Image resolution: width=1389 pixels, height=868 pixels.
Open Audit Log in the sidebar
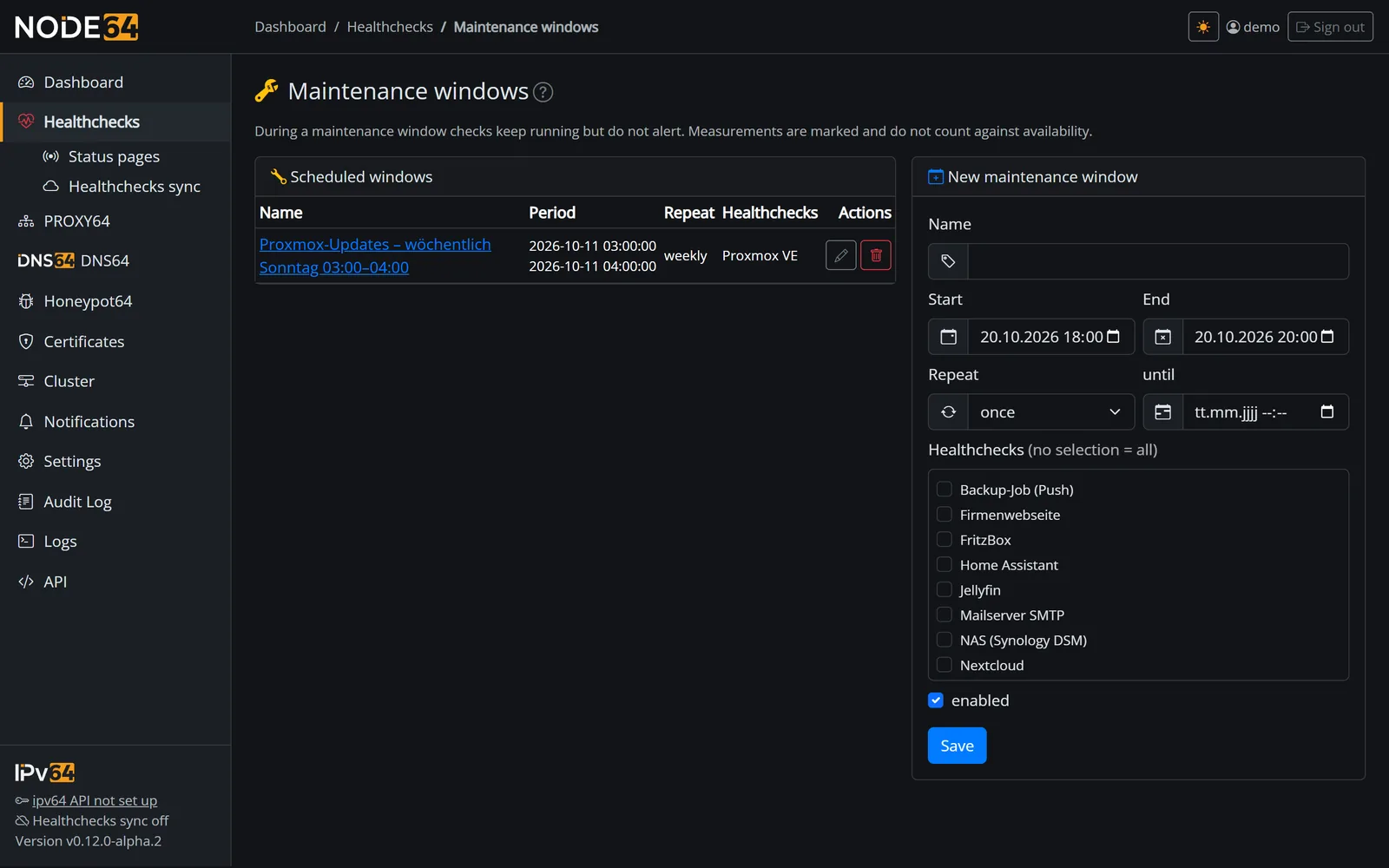coord(115,502)
